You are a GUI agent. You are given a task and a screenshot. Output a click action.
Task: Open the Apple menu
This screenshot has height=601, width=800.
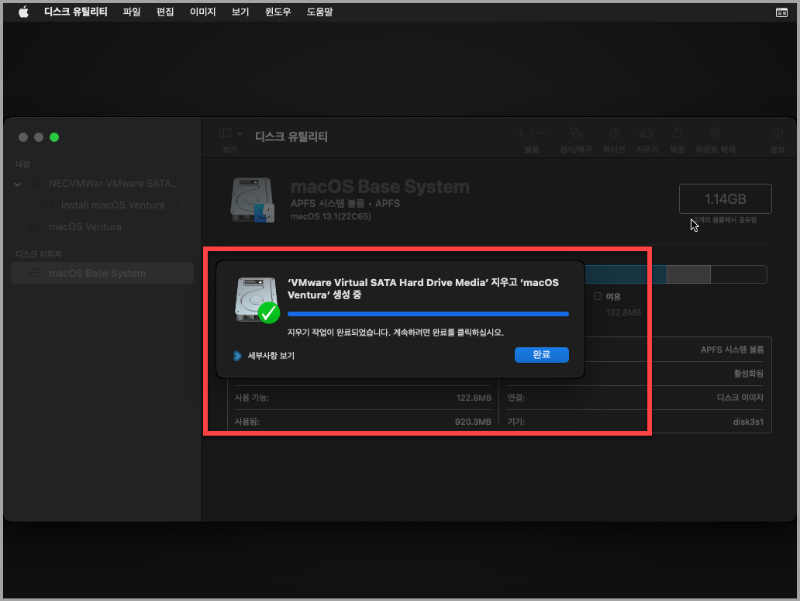[23, 12]
